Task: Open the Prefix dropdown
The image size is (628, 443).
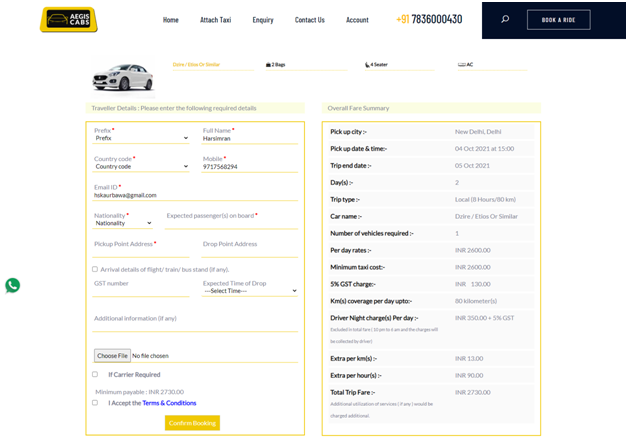Action: pyautogui.click(x=141, y=138)
